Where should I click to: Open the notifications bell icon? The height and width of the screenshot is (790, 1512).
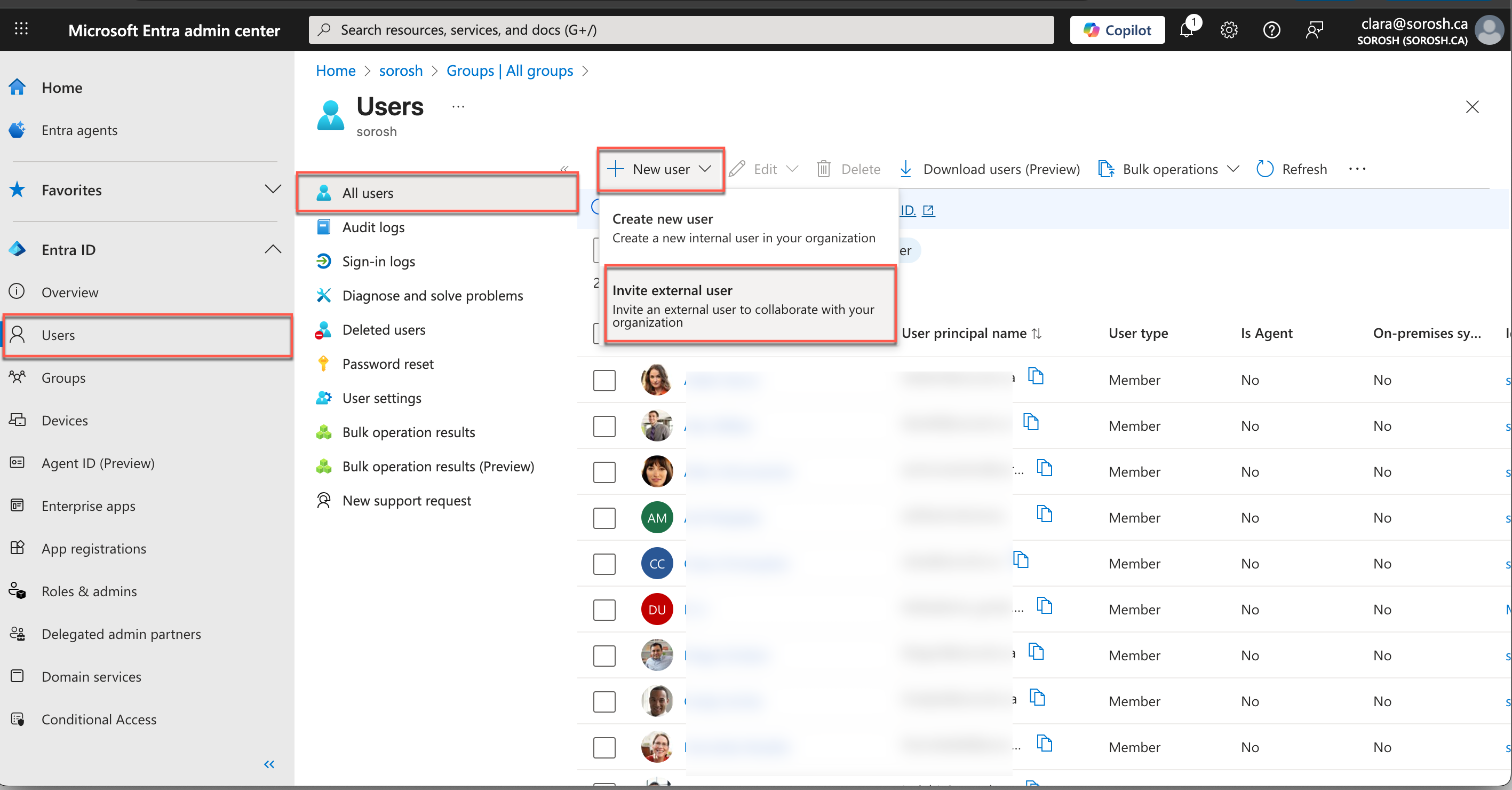[x=1186, y=30]
